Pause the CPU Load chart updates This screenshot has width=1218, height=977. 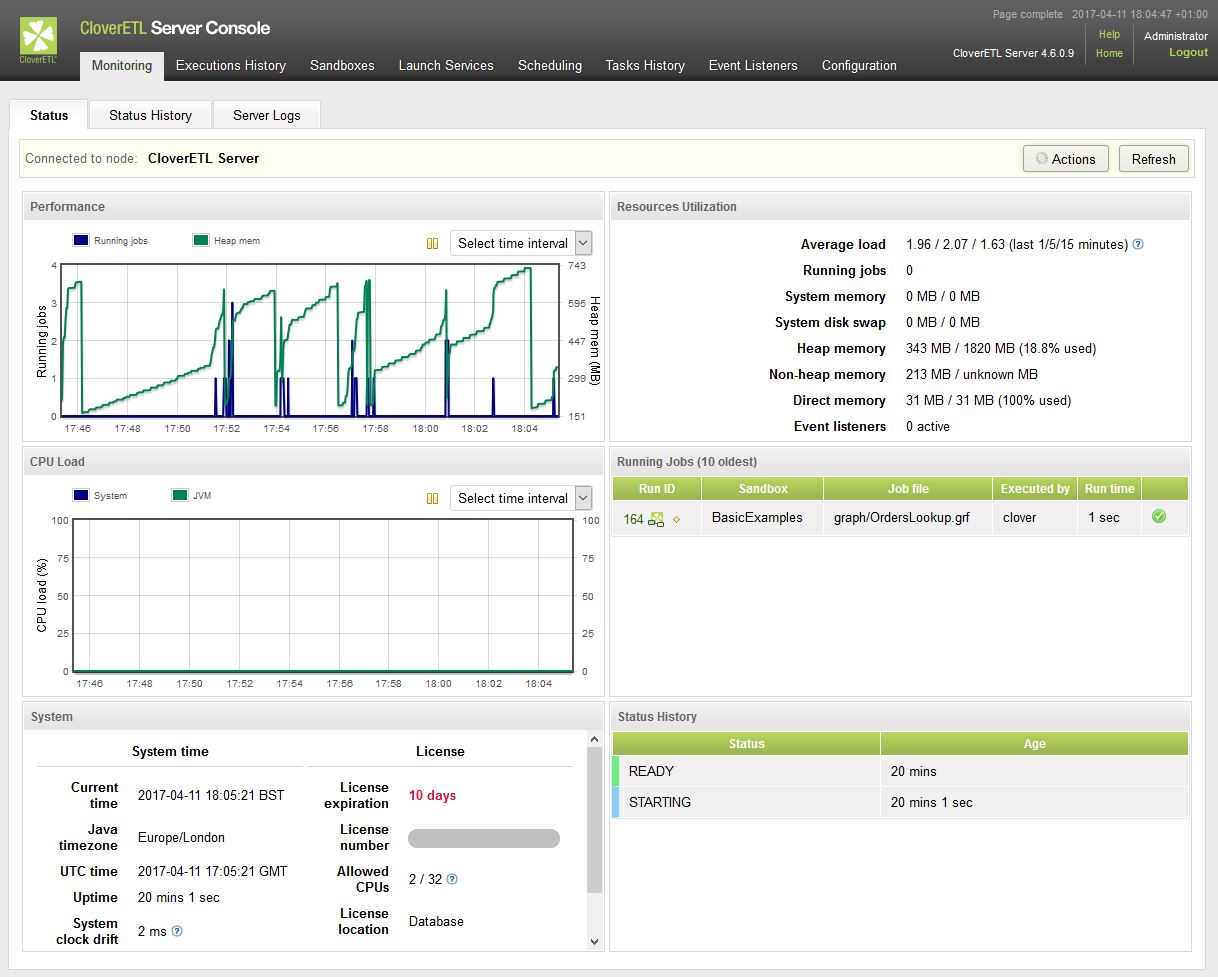pos(433,499)
